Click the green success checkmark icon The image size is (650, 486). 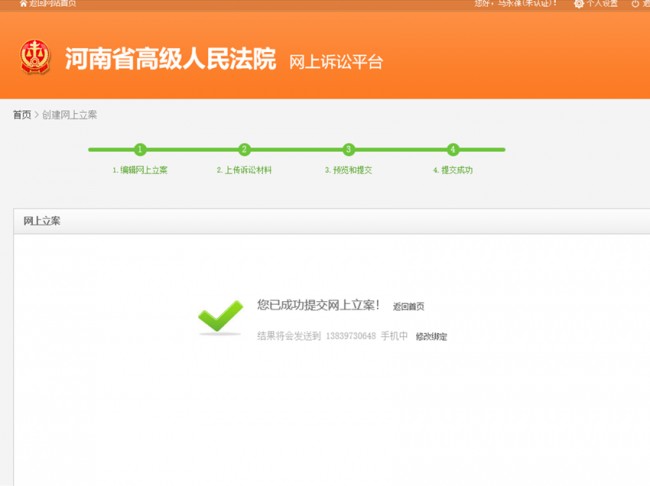tap(220, 316)
